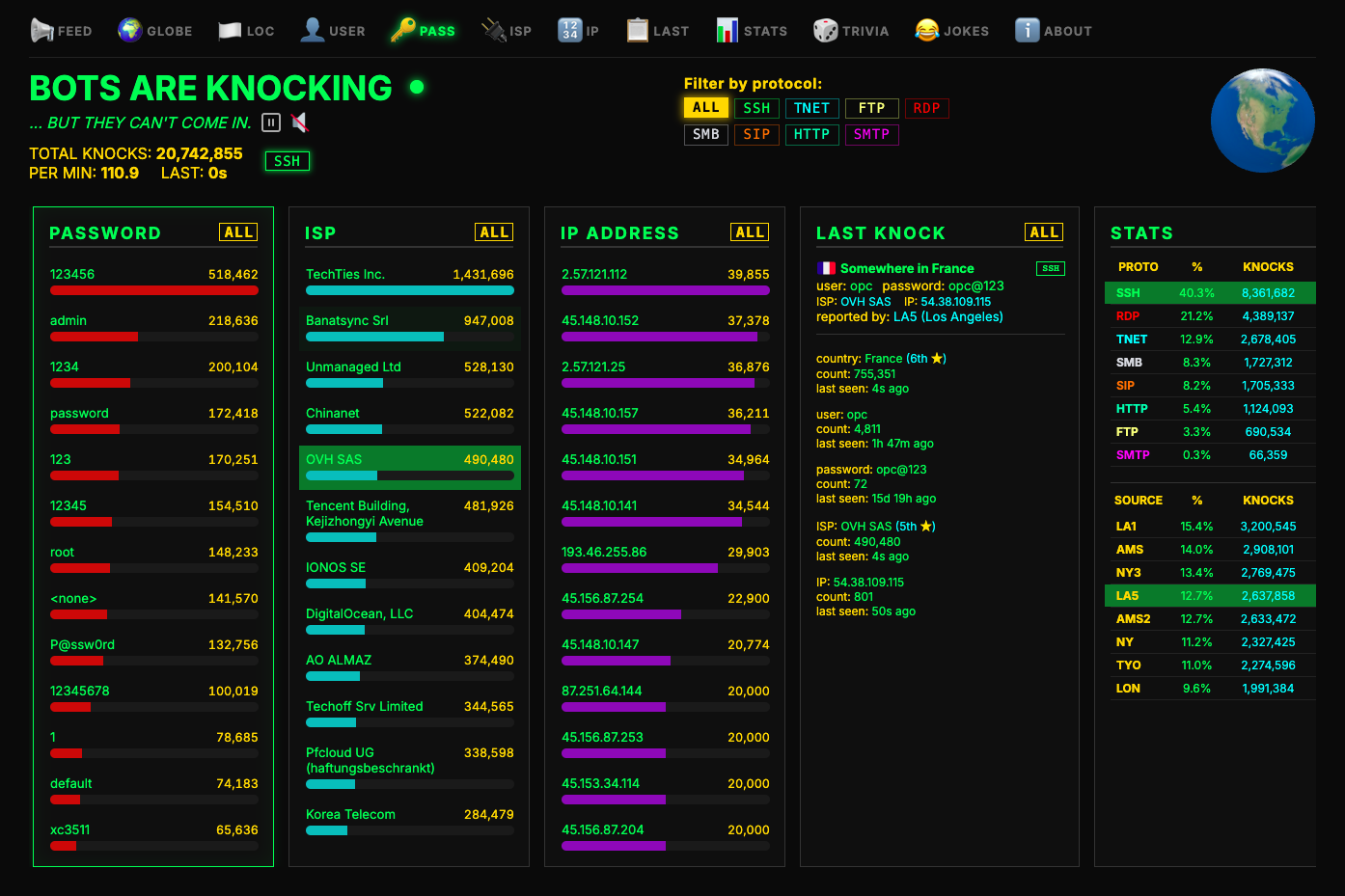The height and width of the screenshot is (896, 1345).
Task: Pause the live knock feed
Action: pyautogui.click(x=271, y=122)
